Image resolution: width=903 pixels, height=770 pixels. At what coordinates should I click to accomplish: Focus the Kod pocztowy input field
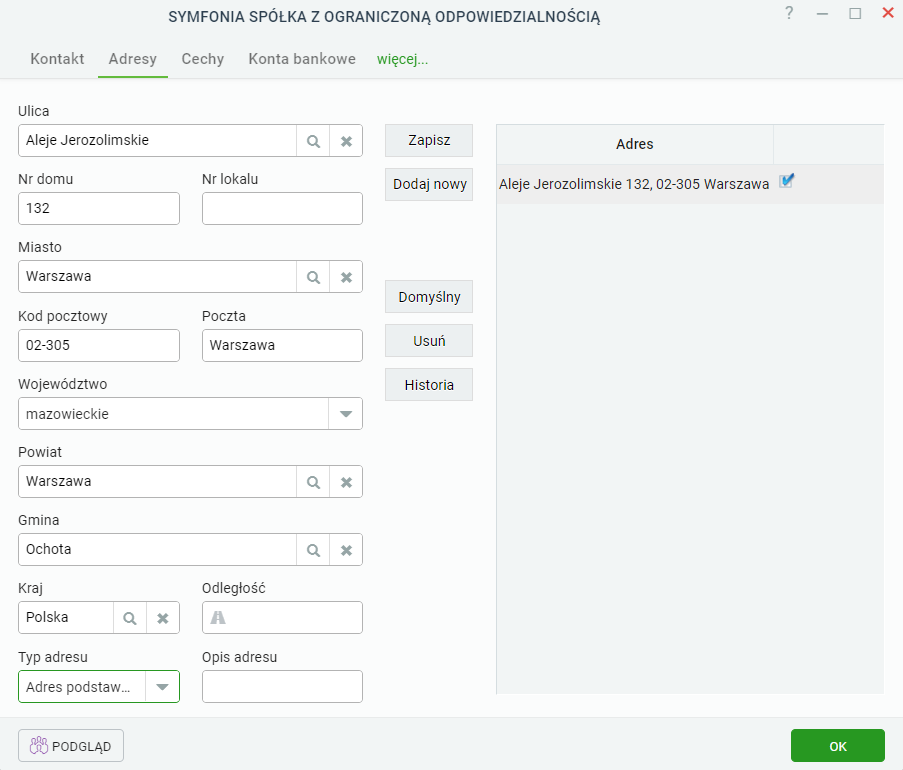(x=99, y=346)
